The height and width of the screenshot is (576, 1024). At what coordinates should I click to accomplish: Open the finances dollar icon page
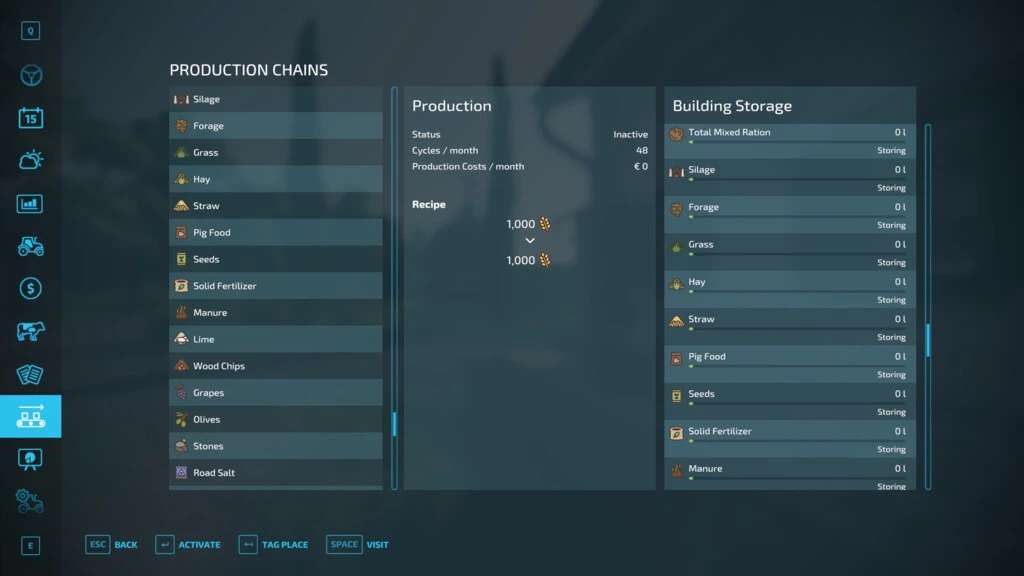[30, 288]
